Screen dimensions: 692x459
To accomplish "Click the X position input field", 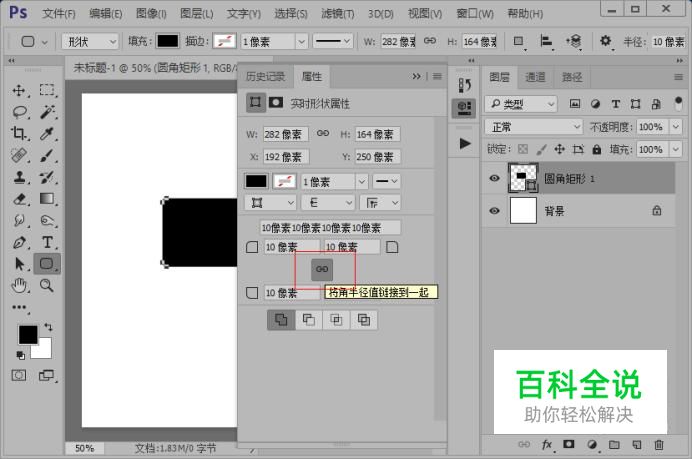I will pos(286,157).
